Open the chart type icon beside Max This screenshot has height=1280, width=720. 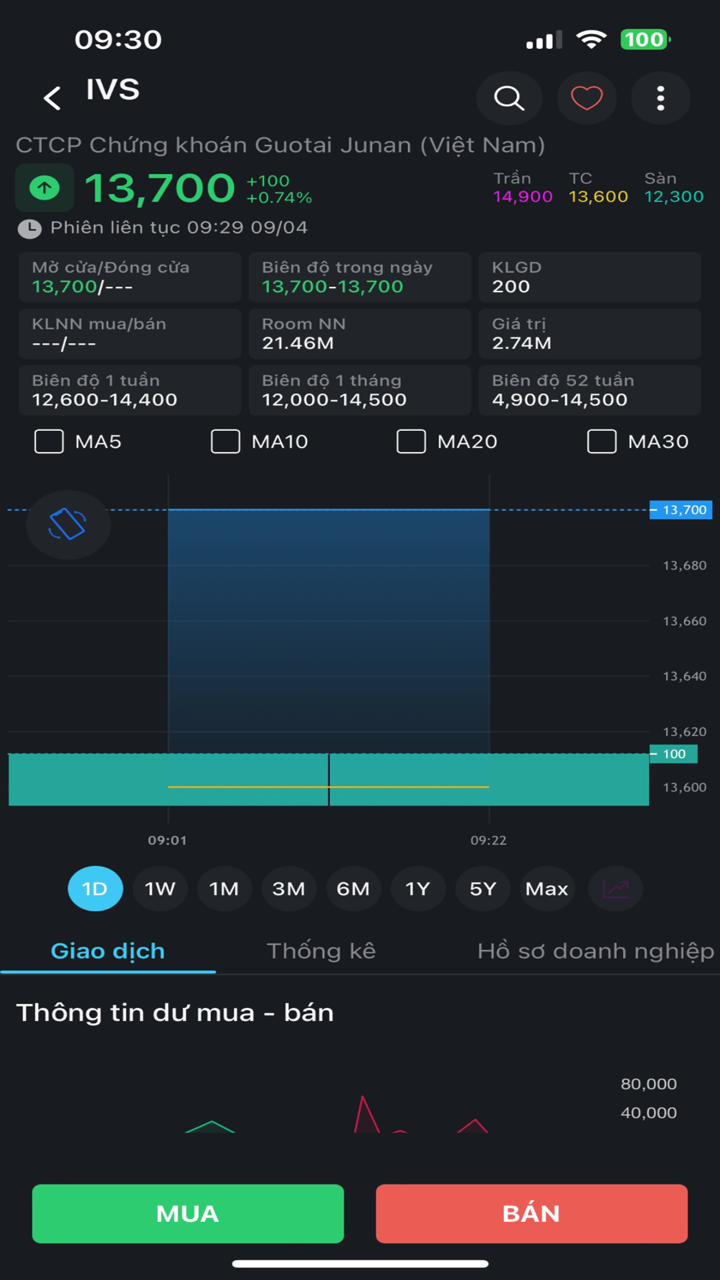(x=615, y=888)
